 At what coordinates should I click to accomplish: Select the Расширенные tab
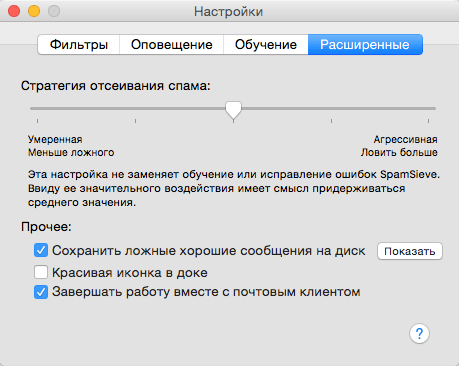click(365, 44)
